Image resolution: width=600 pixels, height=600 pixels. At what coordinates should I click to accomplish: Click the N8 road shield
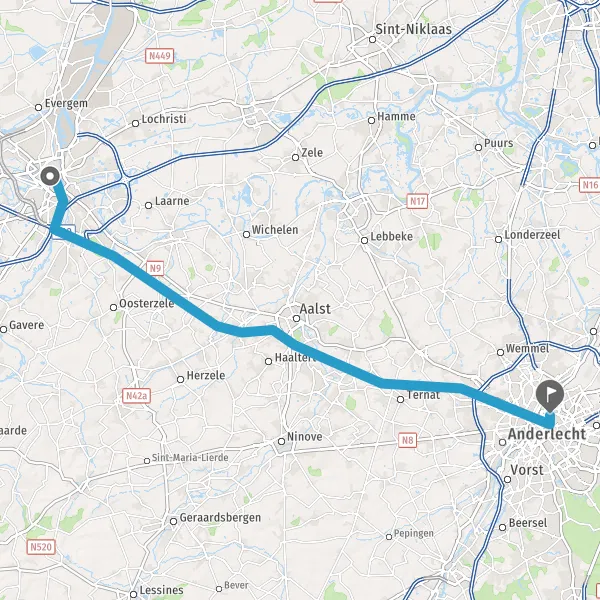click(x=408, y=440)
